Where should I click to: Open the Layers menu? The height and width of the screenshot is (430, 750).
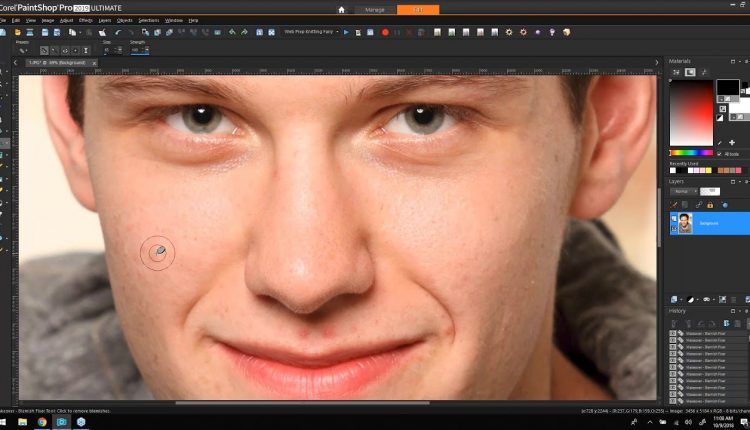105,21
